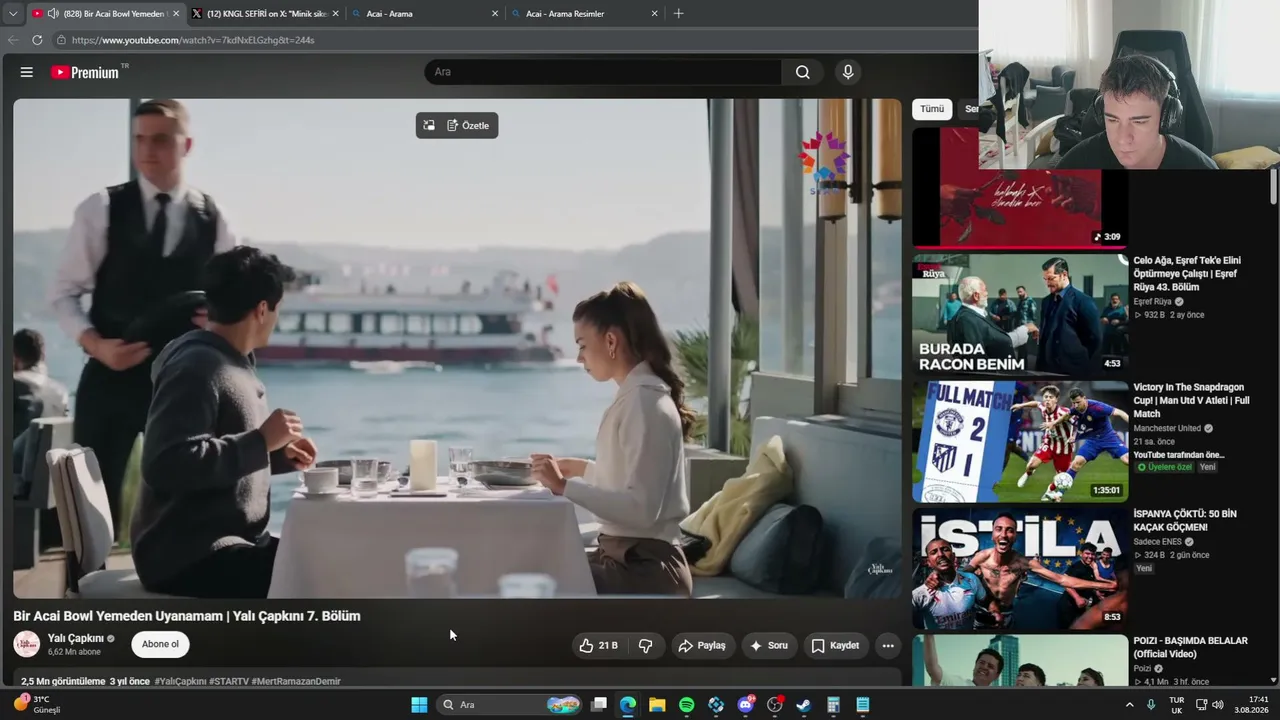Screen dimensions: 1280x720
Task: Open taskbar volume speaker control
Action: click(x=1218, y=705)
